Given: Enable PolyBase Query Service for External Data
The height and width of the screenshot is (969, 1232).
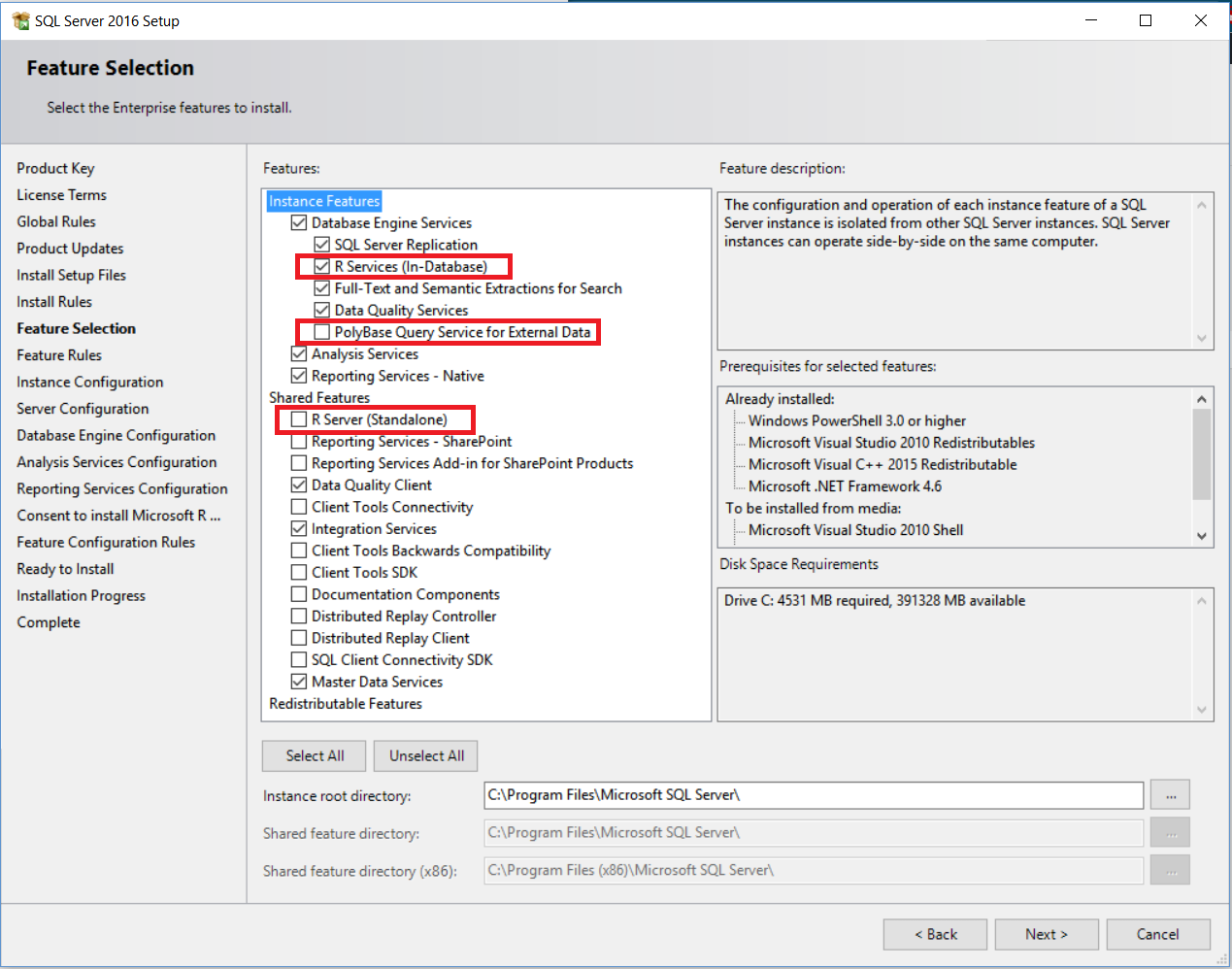Looking at the screenshot, I should tap(321, 332).
